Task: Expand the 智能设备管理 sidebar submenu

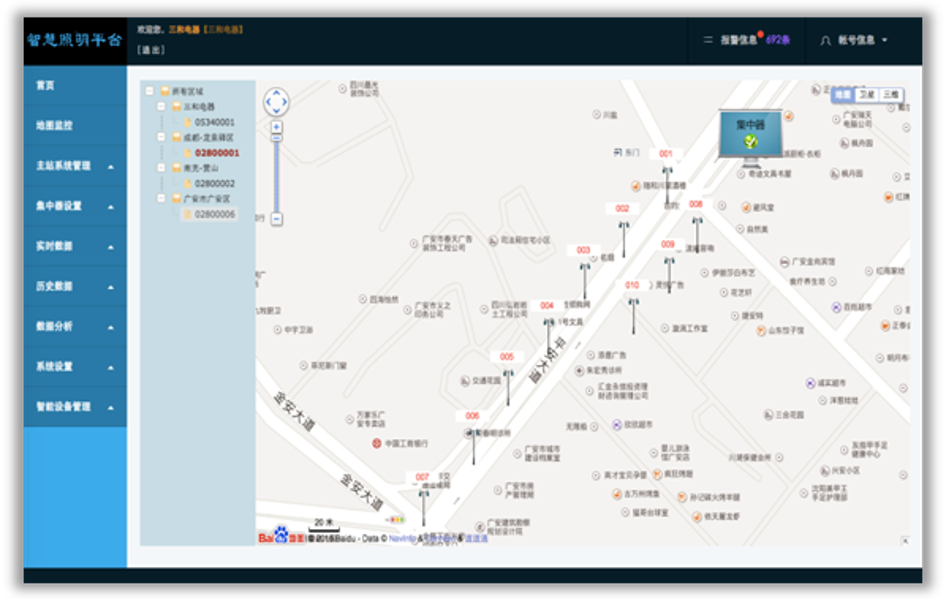Action: pos(110,408)
